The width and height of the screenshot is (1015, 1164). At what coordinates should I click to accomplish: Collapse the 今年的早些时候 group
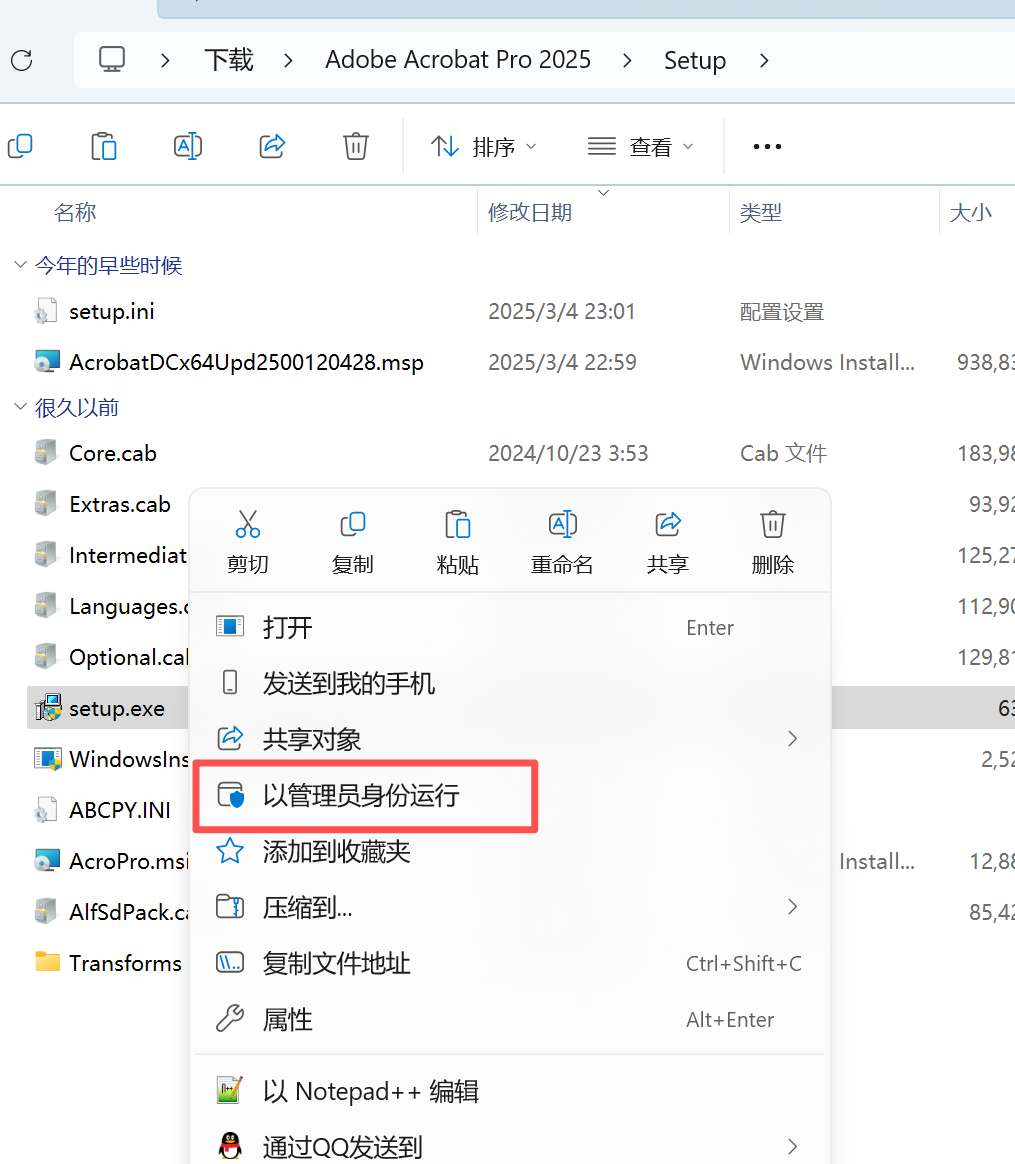click(21, 265)
